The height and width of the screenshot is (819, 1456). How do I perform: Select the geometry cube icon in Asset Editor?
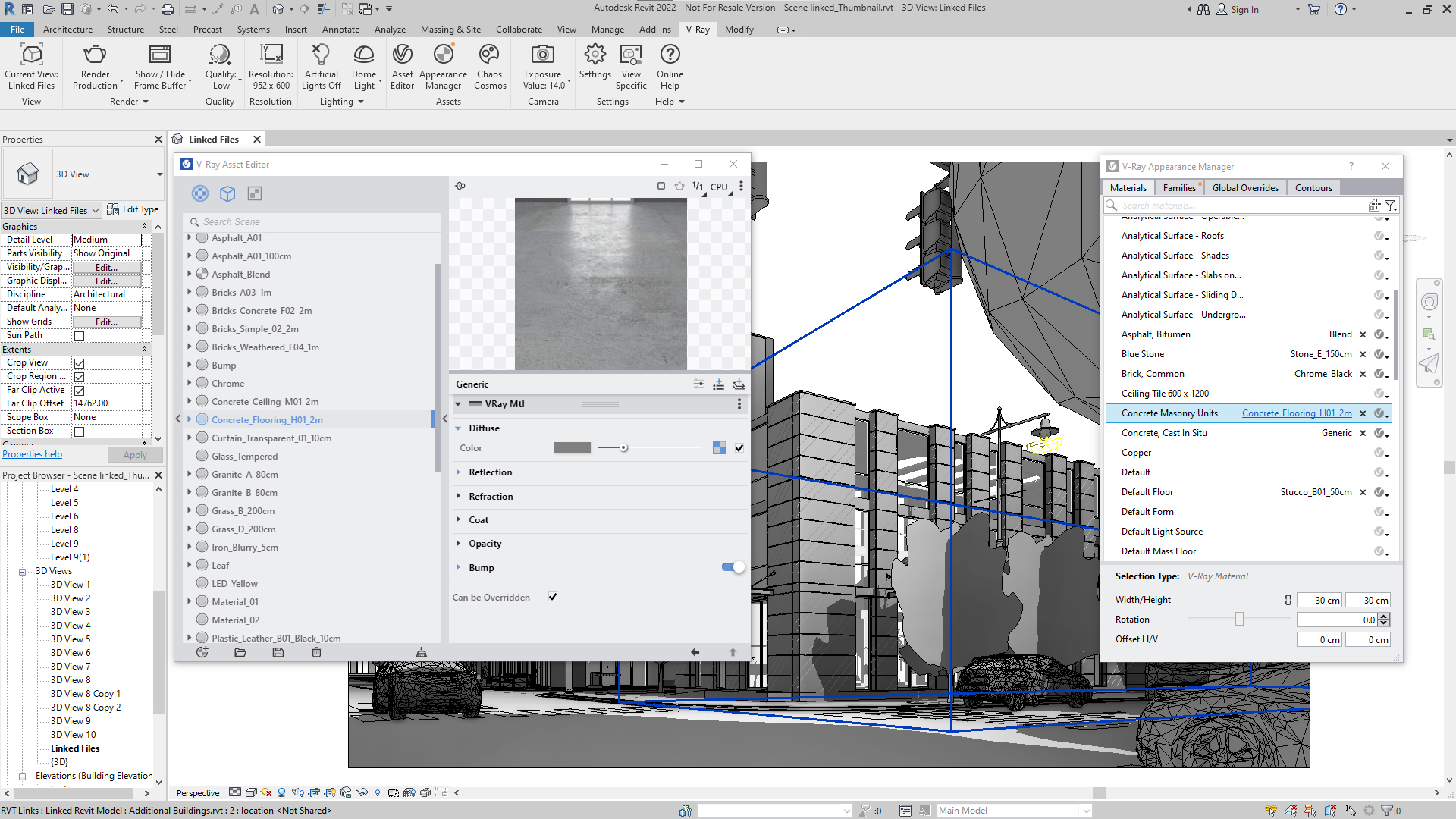227,194
